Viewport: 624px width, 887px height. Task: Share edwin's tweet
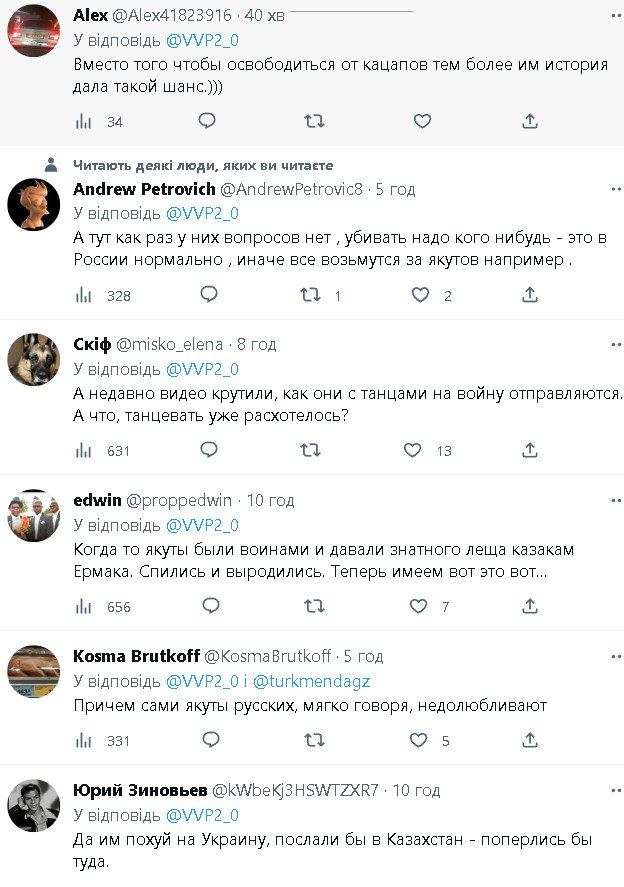(530, 606)
